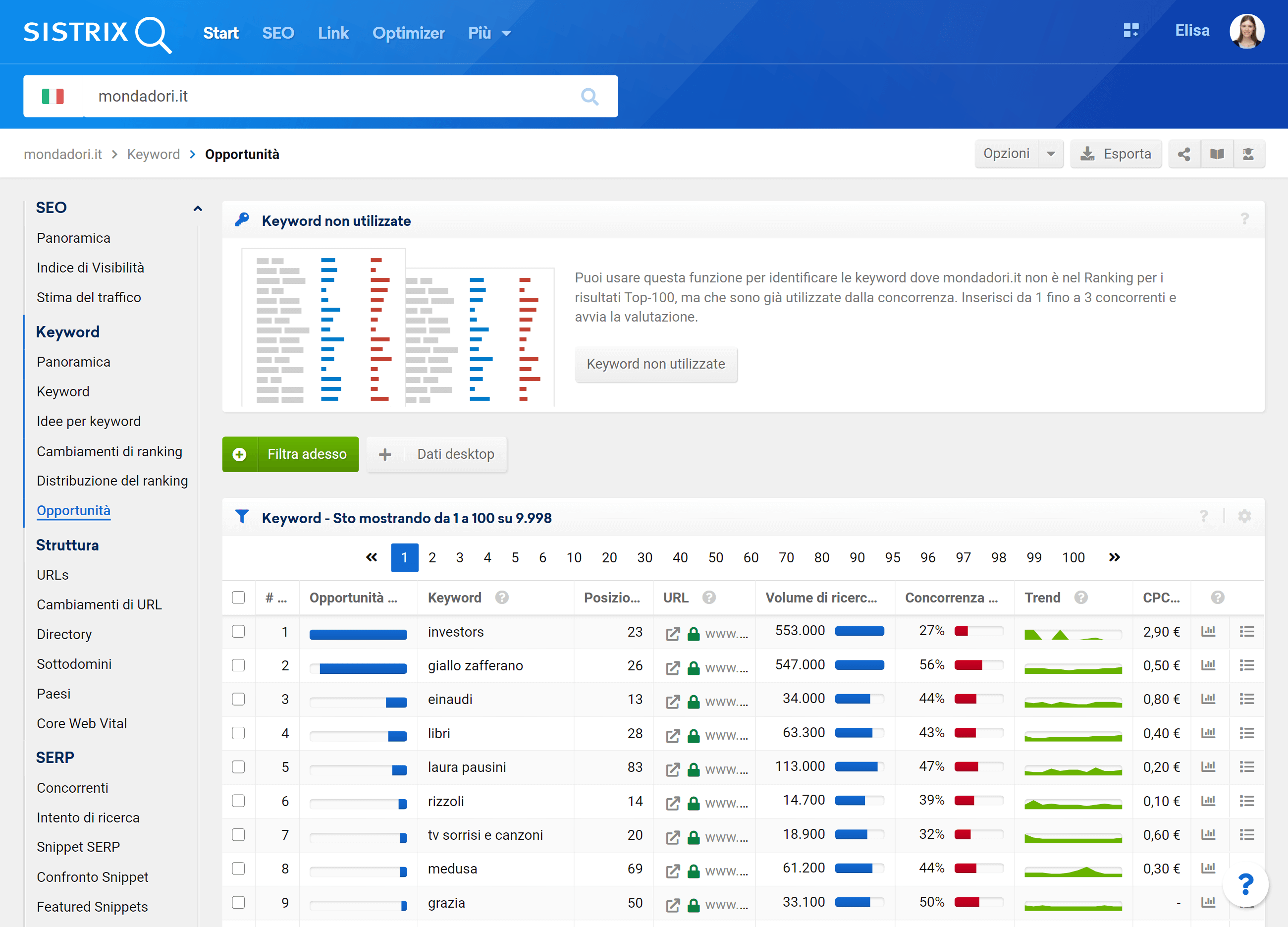Image resolution: width=1288 pixels, height=927 pixels.
Task: Open the dashboard grid icon
Action: tap(1130, 31)
